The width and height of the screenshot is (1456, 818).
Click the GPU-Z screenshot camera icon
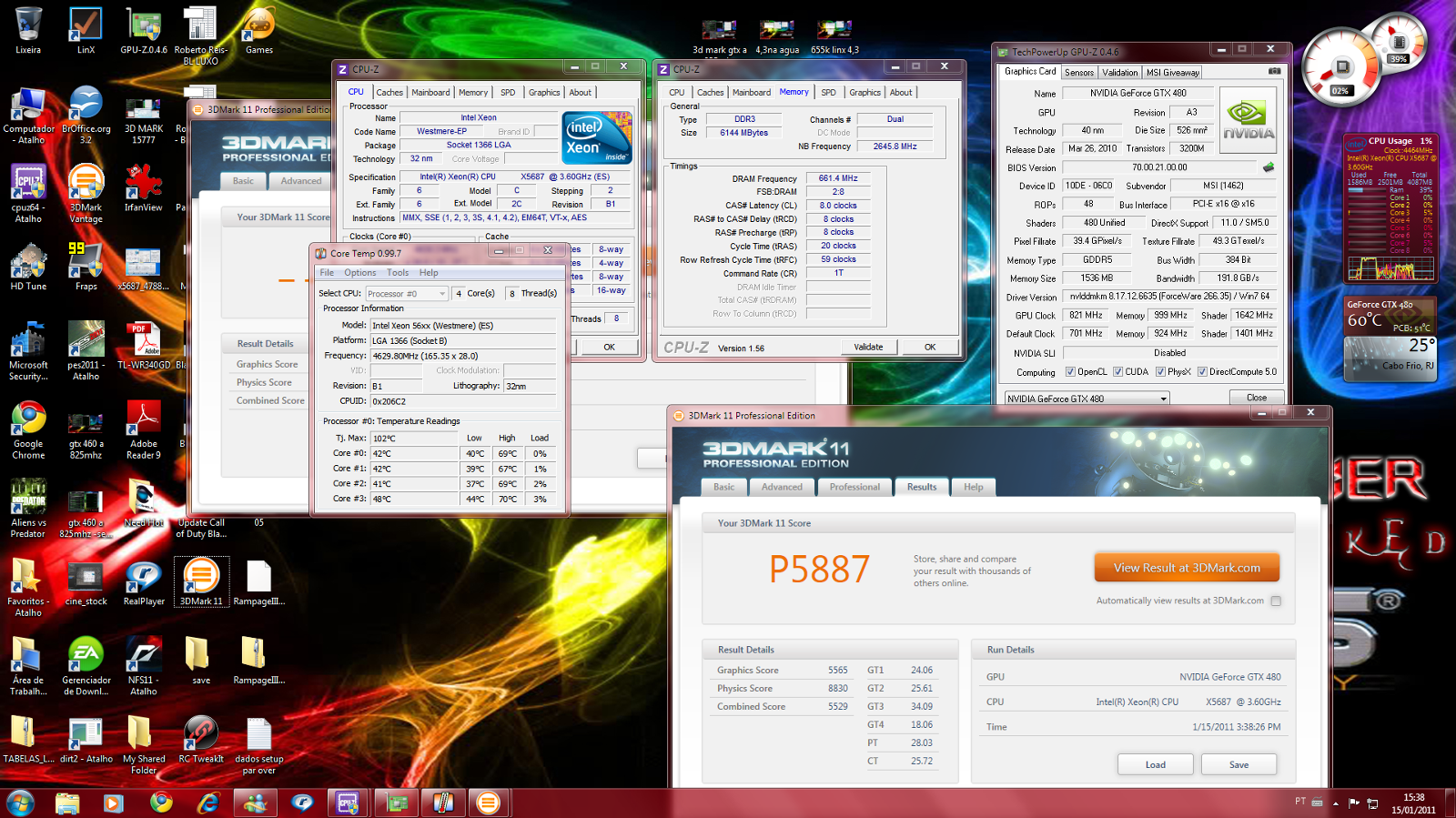coord(1274,71)
